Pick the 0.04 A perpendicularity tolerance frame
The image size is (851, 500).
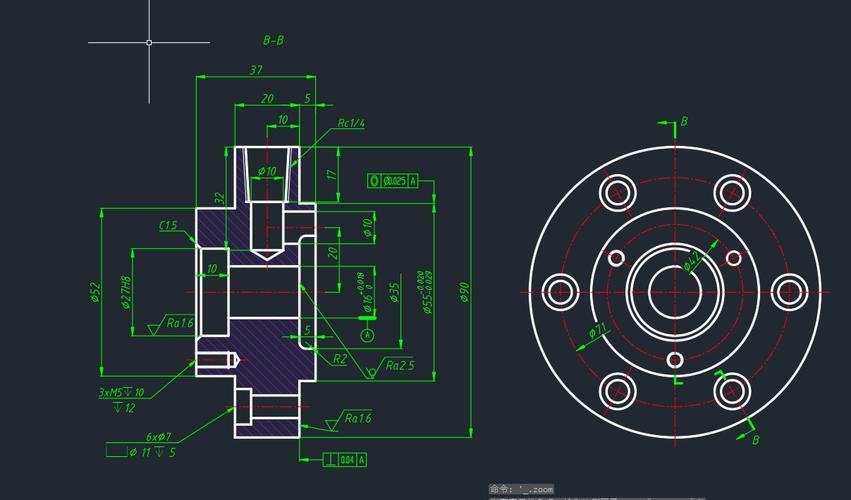(x=345, y=460)
